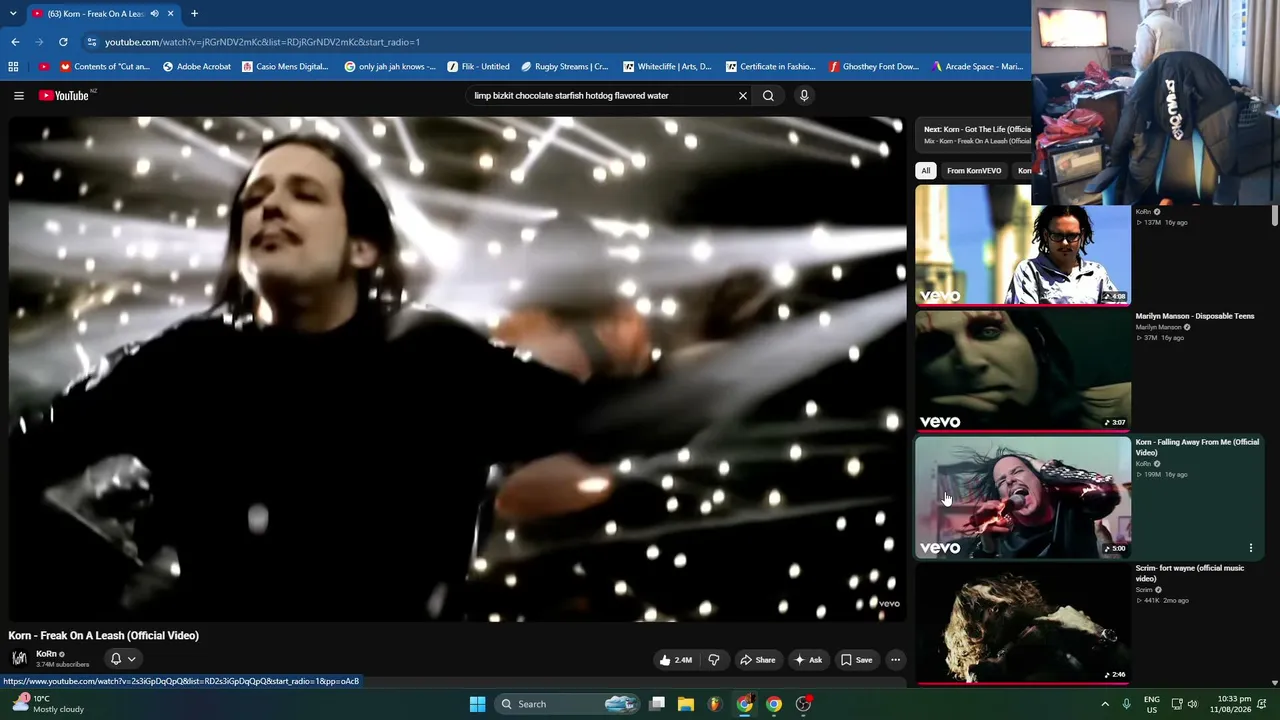Like the video with 2.4M likes
Image resolution: width=1280 pixels, height=720 pixels.
coord(675,660)
